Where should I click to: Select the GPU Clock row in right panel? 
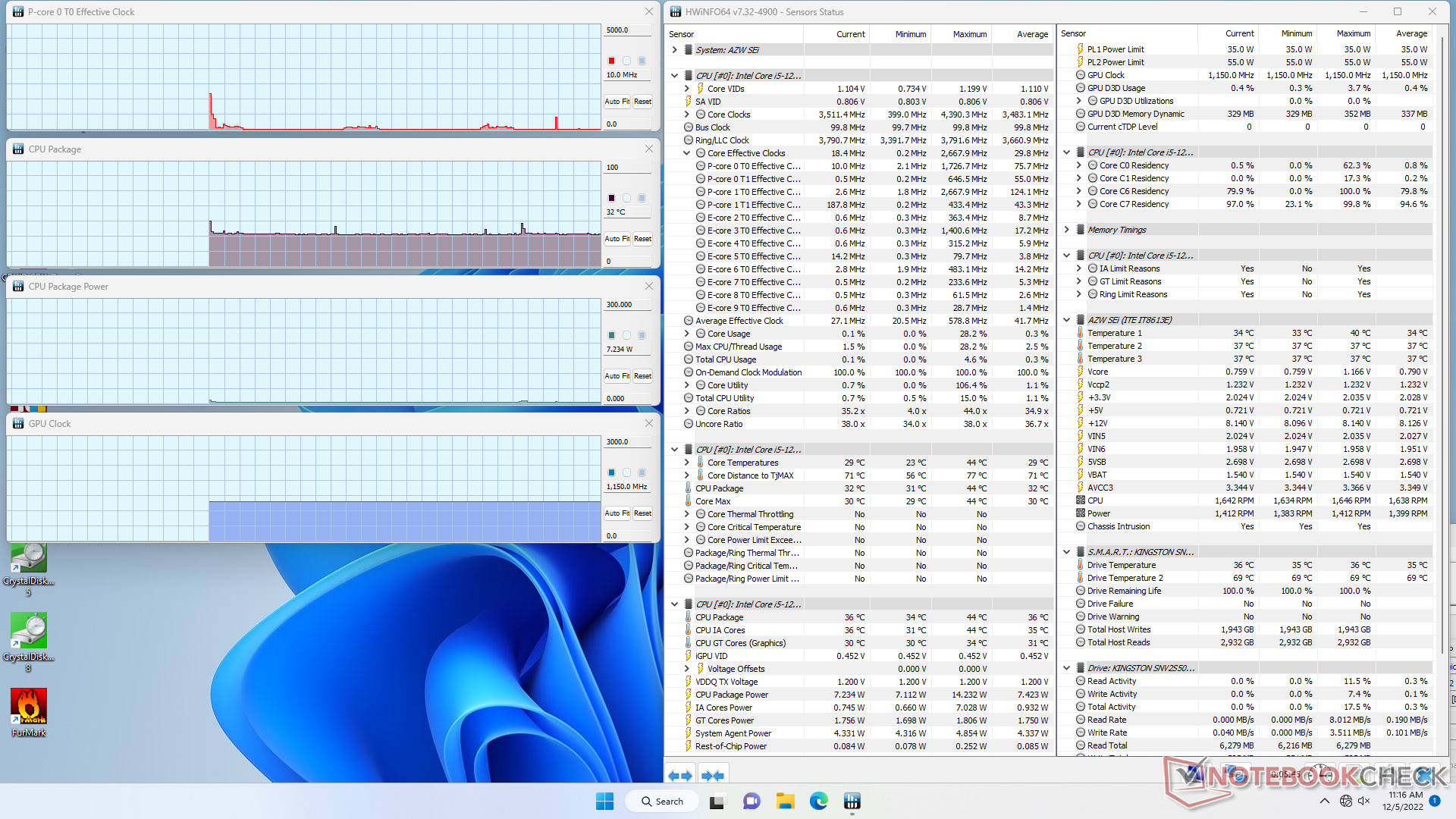point(1245,75)
